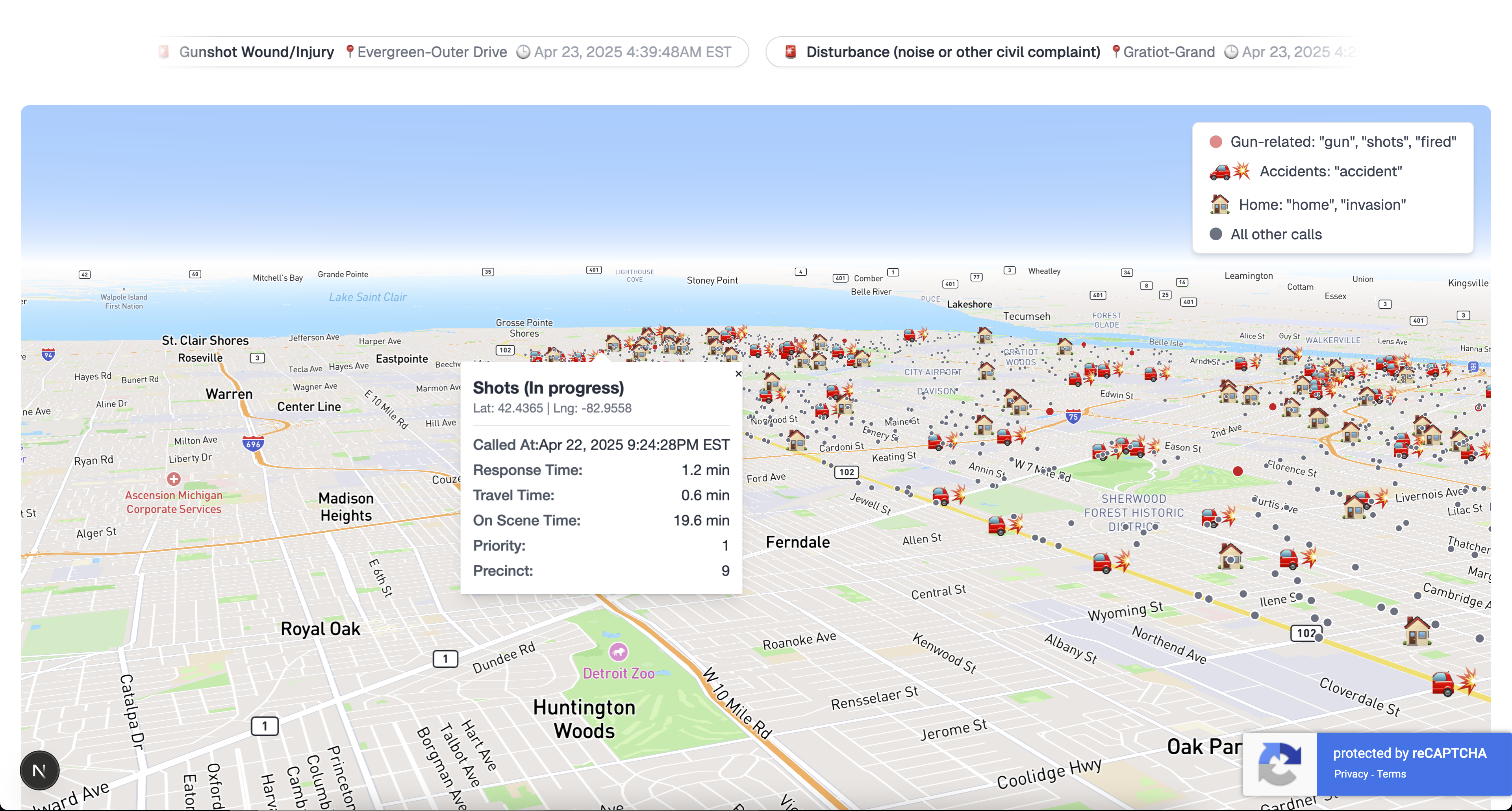Click the Response Time 1.2 min row
Image resolution: width=1512 pixels, height=811 pixels.
pos(601,469)
